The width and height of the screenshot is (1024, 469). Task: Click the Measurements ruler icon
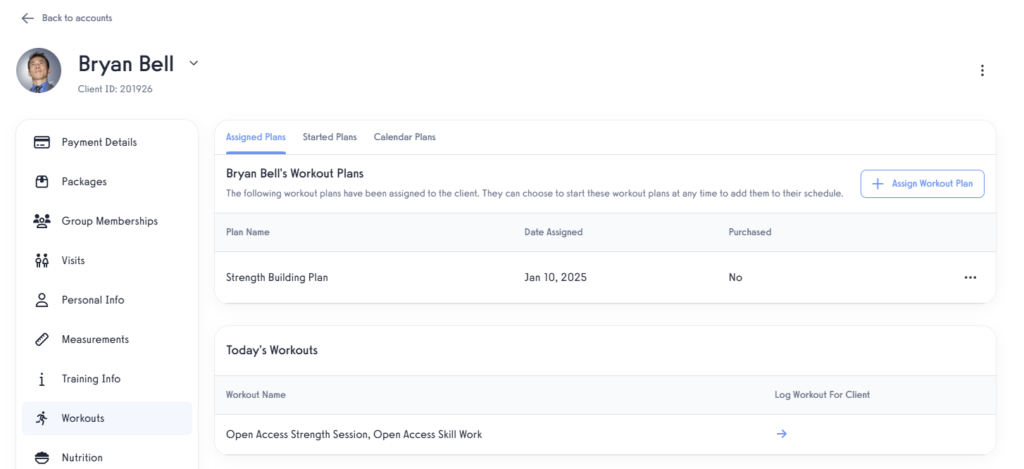(x=42, y=340)
